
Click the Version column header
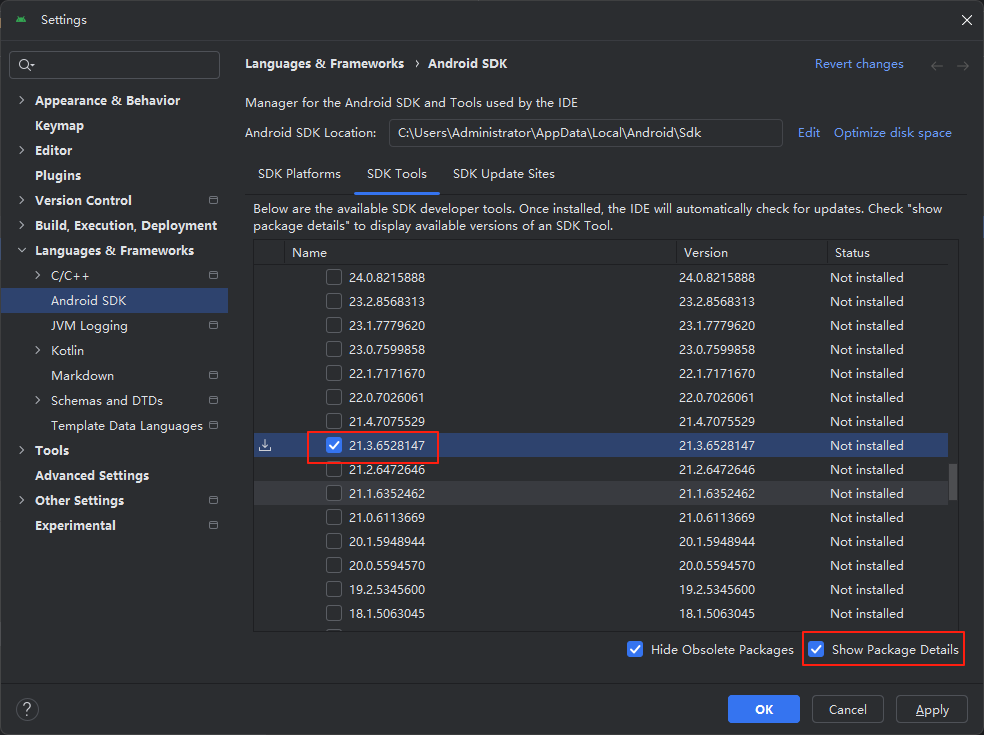click(x=751, y=252)
